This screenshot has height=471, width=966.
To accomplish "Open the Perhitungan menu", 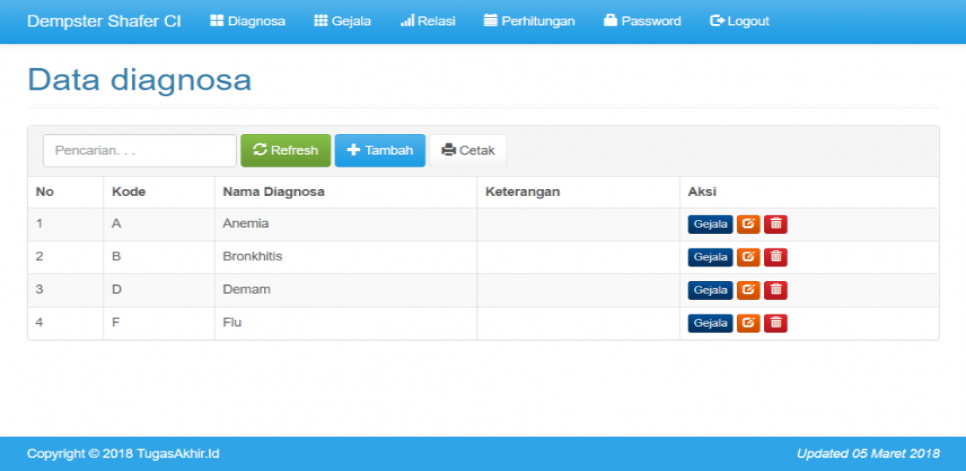I will 529,21.
